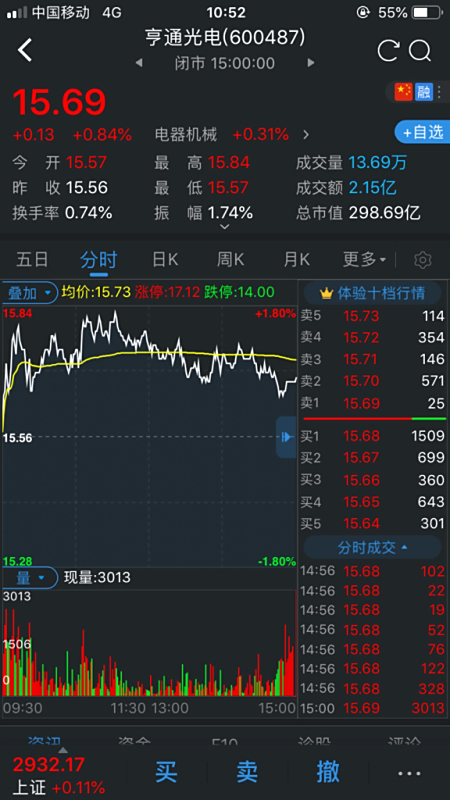Tap the 总市值 298.69亿 value
The image size is (450, 800).
tap(385, 213)
